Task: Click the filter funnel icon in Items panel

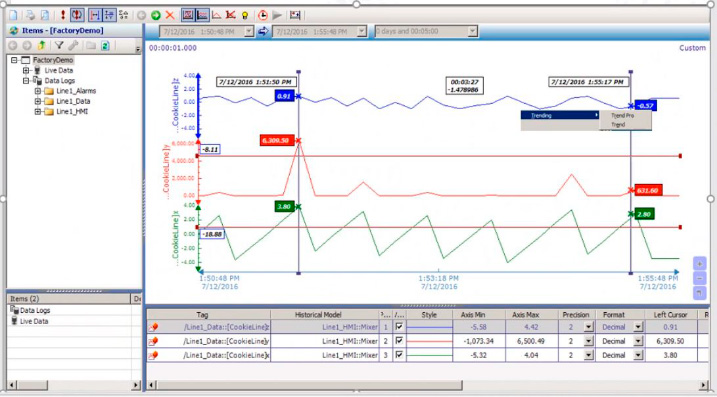Action: 59,45
